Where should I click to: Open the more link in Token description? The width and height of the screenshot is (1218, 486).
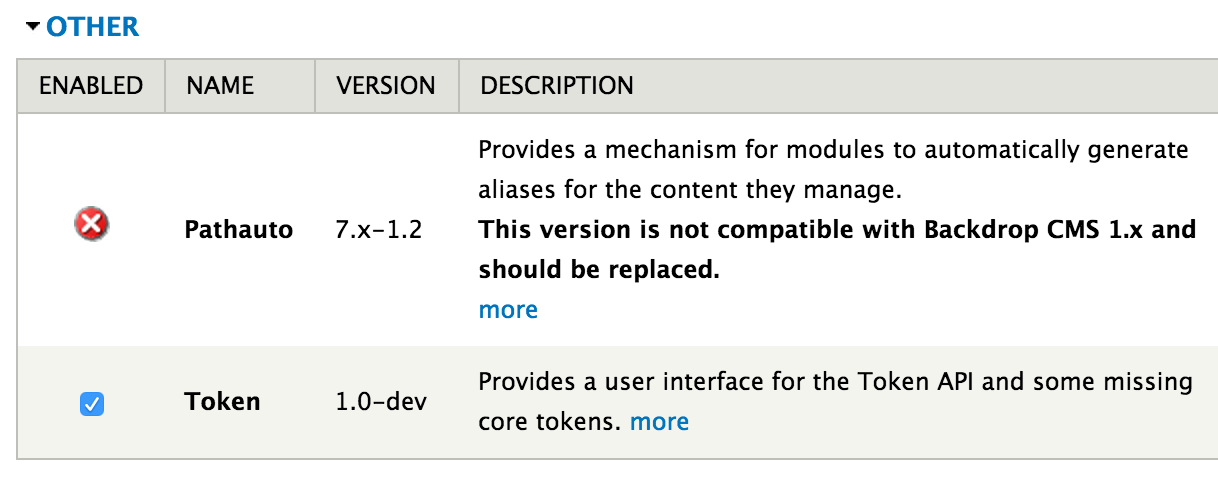[x=659, y=422]
